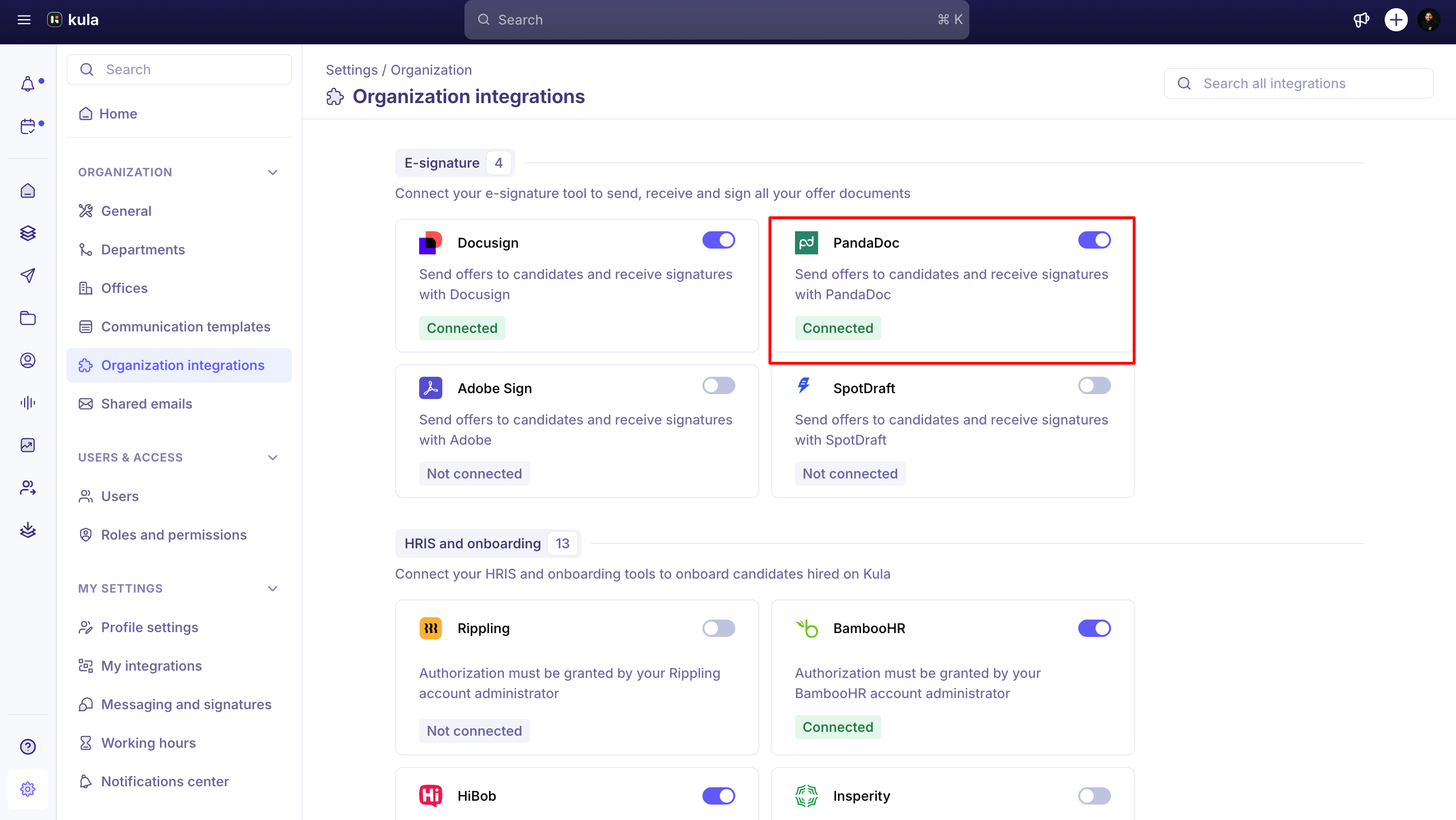Image resolution: width=1456 pixels, height=820 pixels.
Task: Click the Kula logo
Action: click(x=73, y=20)
